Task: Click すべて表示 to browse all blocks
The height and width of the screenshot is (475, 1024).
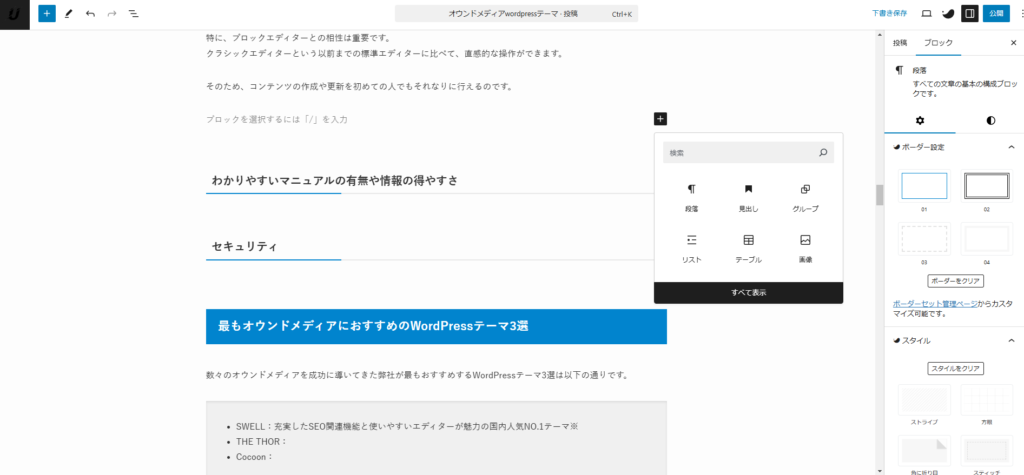Action: click(x=748, y=293)
